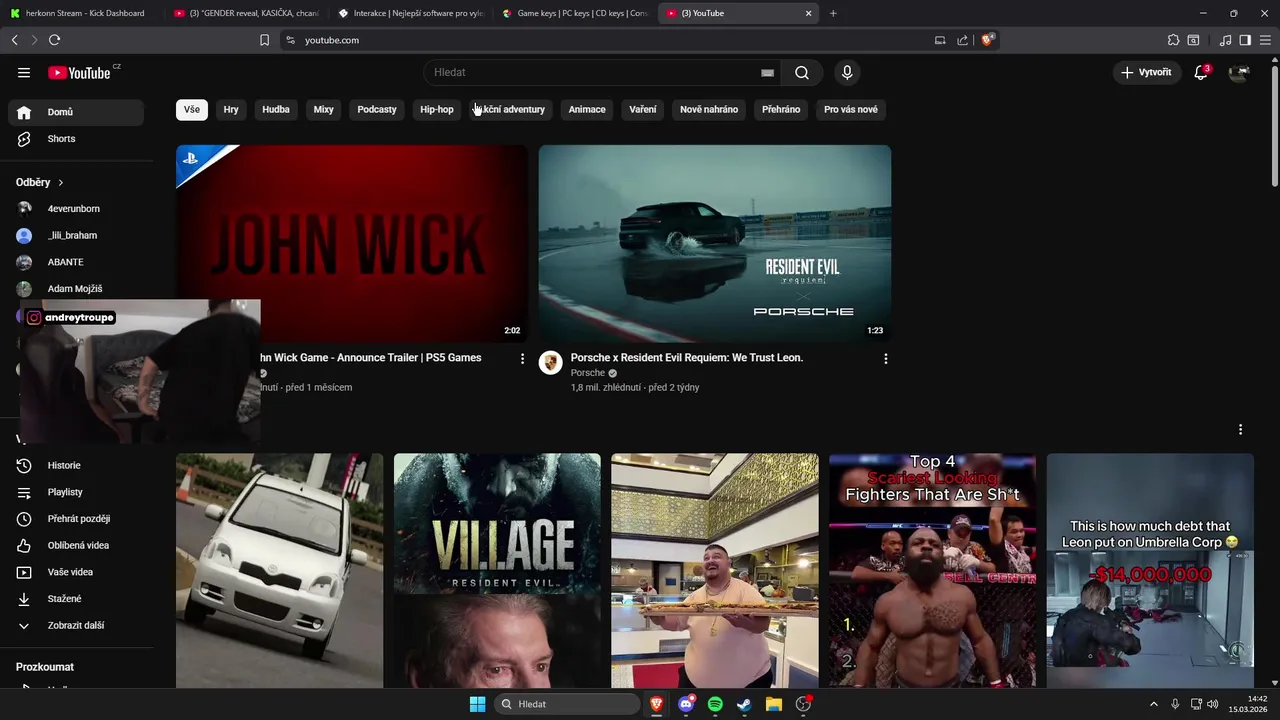
Task: Open the ABANTE channel
Action: point(76,262)
